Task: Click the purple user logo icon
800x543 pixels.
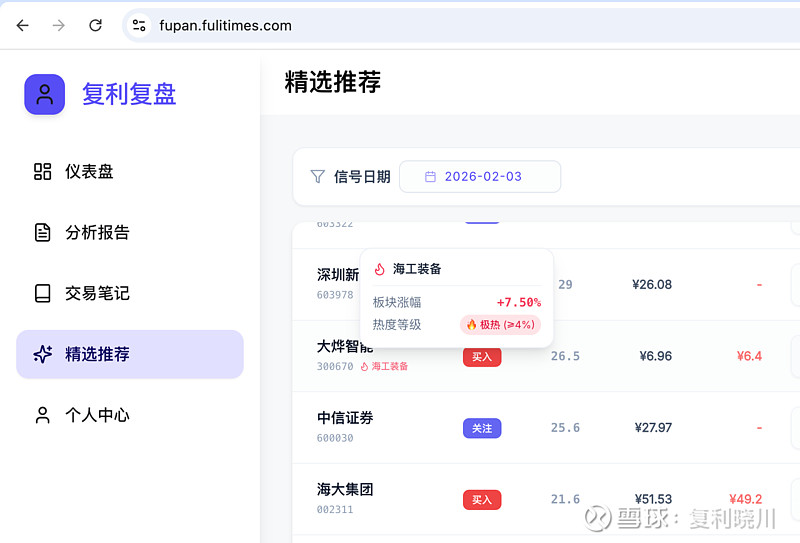Action: [x=44, y=94]
